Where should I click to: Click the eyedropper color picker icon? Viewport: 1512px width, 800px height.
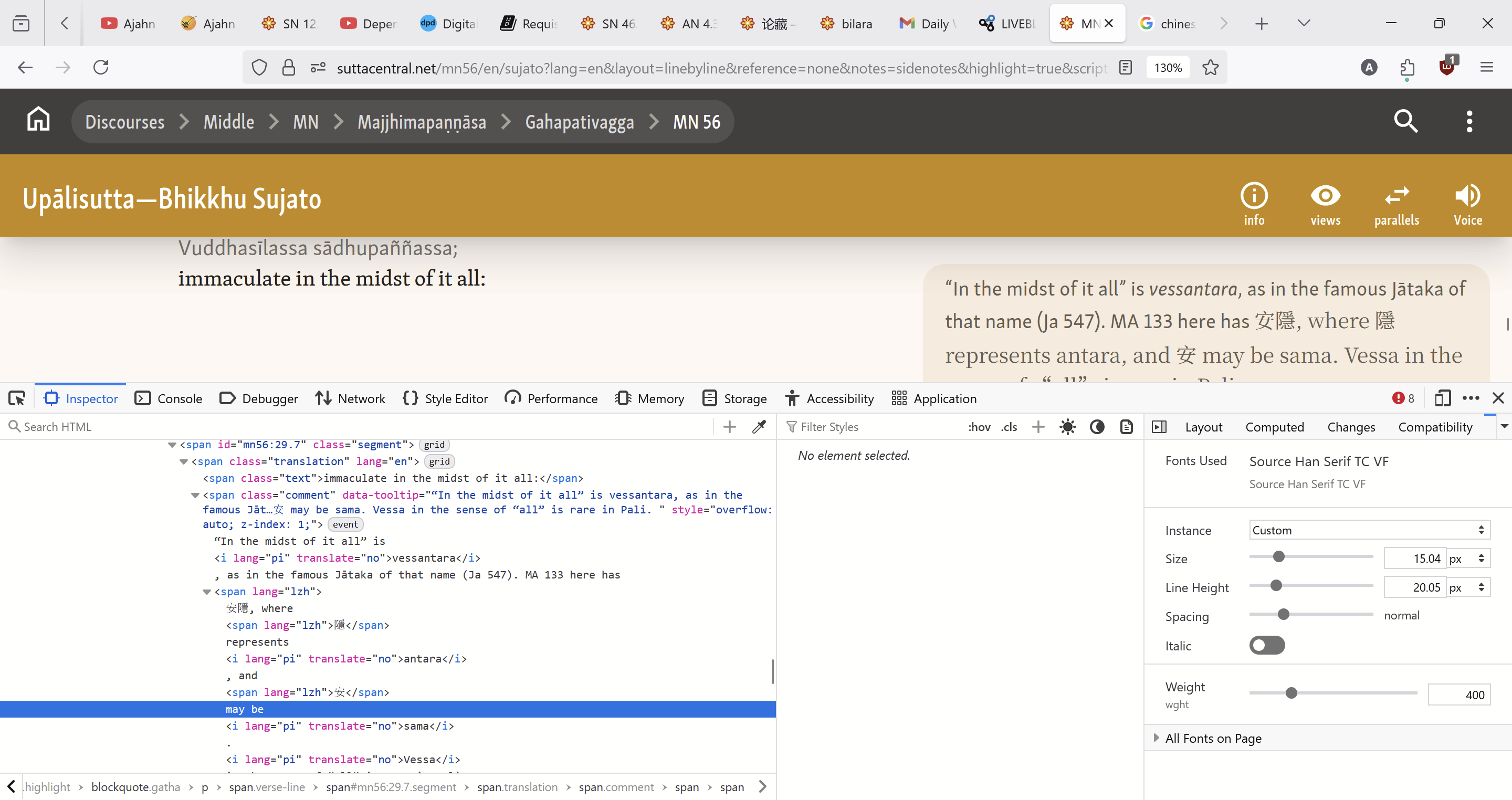759,427
